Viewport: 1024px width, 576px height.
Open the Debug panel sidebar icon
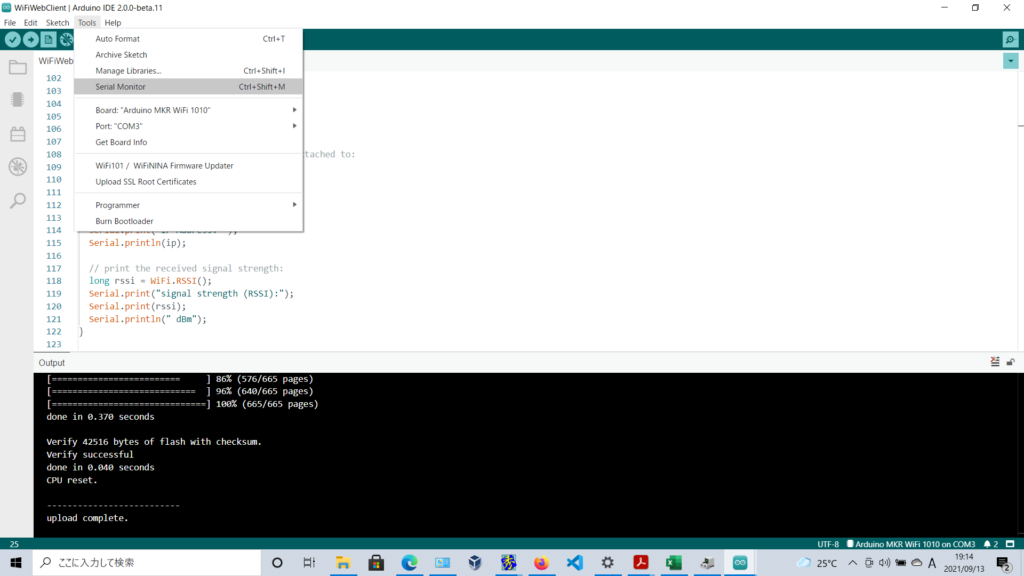pyautogui.click(x=18, y=167)
